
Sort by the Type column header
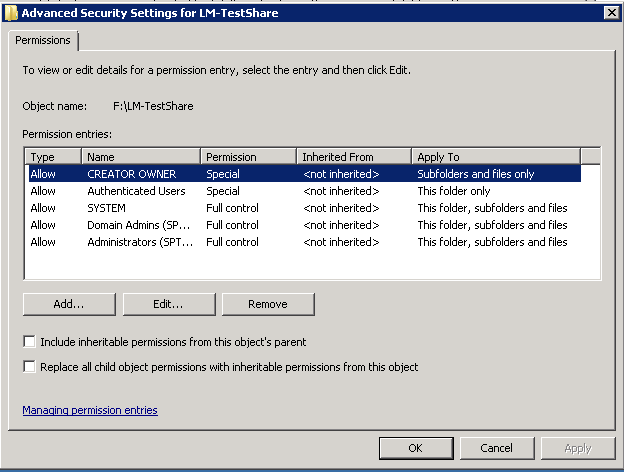(x=53, y=157)
